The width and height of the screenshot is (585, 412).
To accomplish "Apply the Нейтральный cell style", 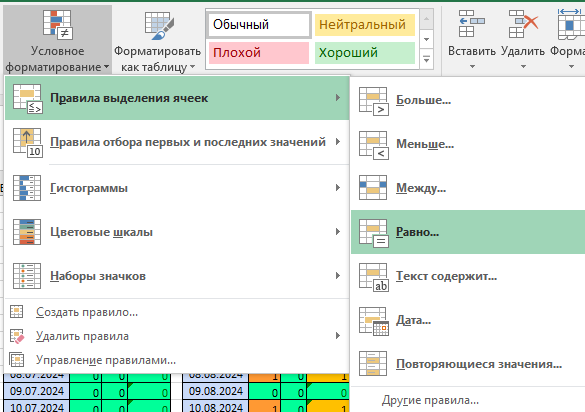I will 365,25.
